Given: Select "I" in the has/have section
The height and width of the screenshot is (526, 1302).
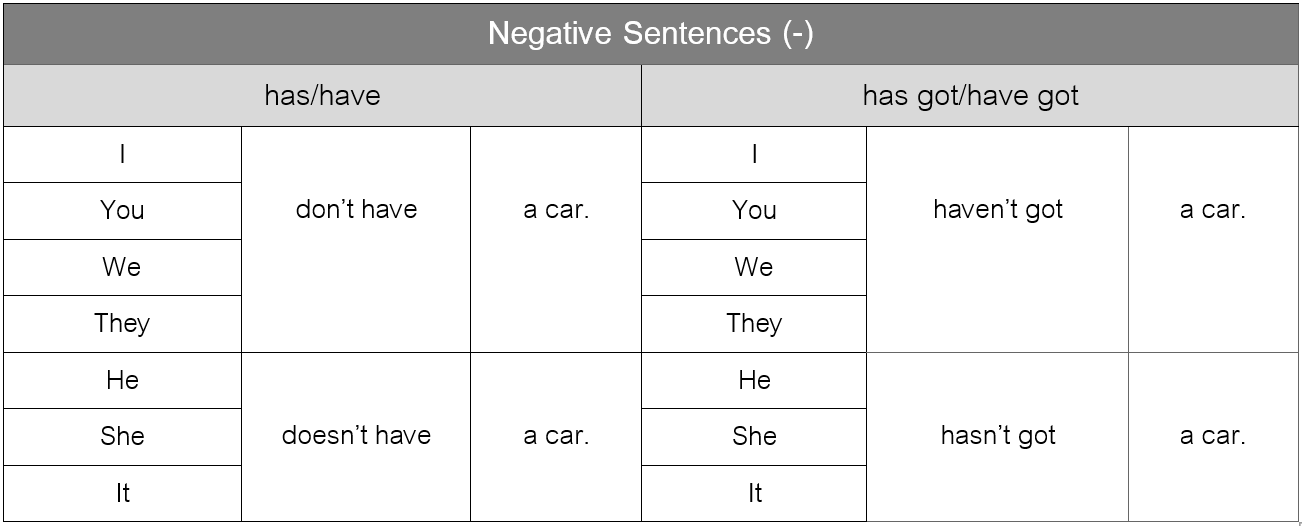Looking at the screenshot, I should click(122, 155).
